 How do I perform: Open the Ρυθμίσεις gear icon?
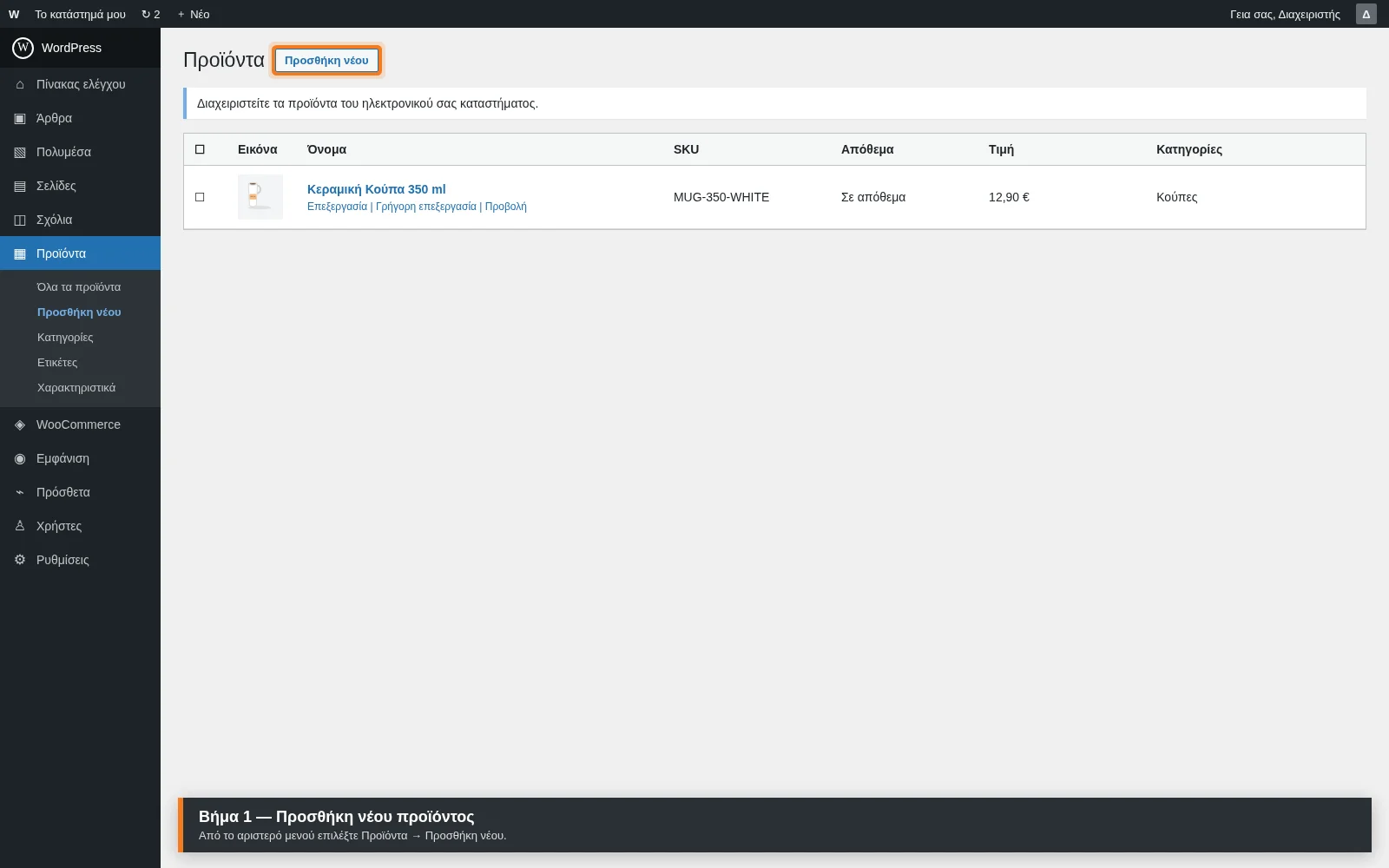[20, 560]
